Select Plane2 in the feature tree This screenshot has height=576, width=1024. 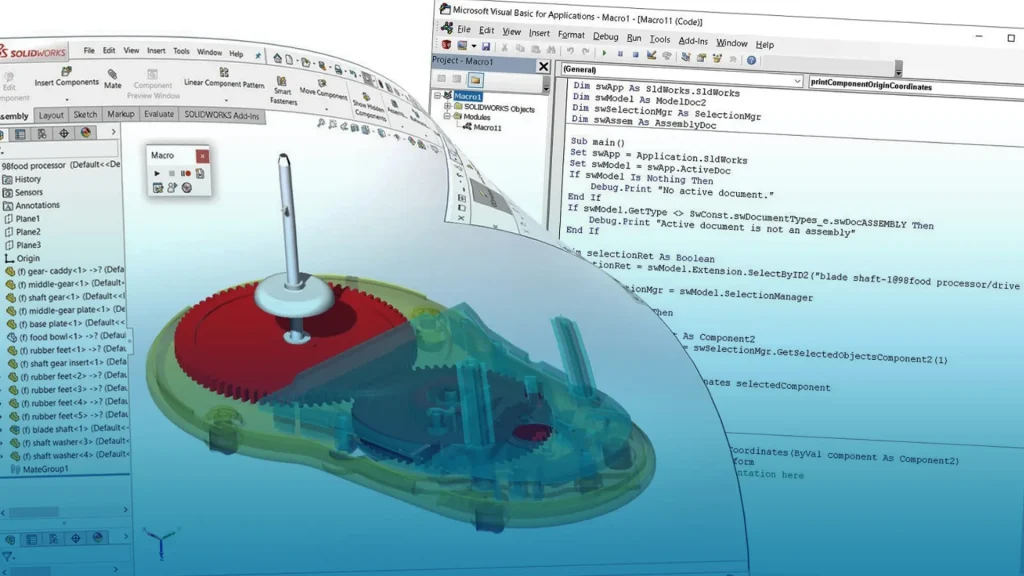(x=23, y=232)
